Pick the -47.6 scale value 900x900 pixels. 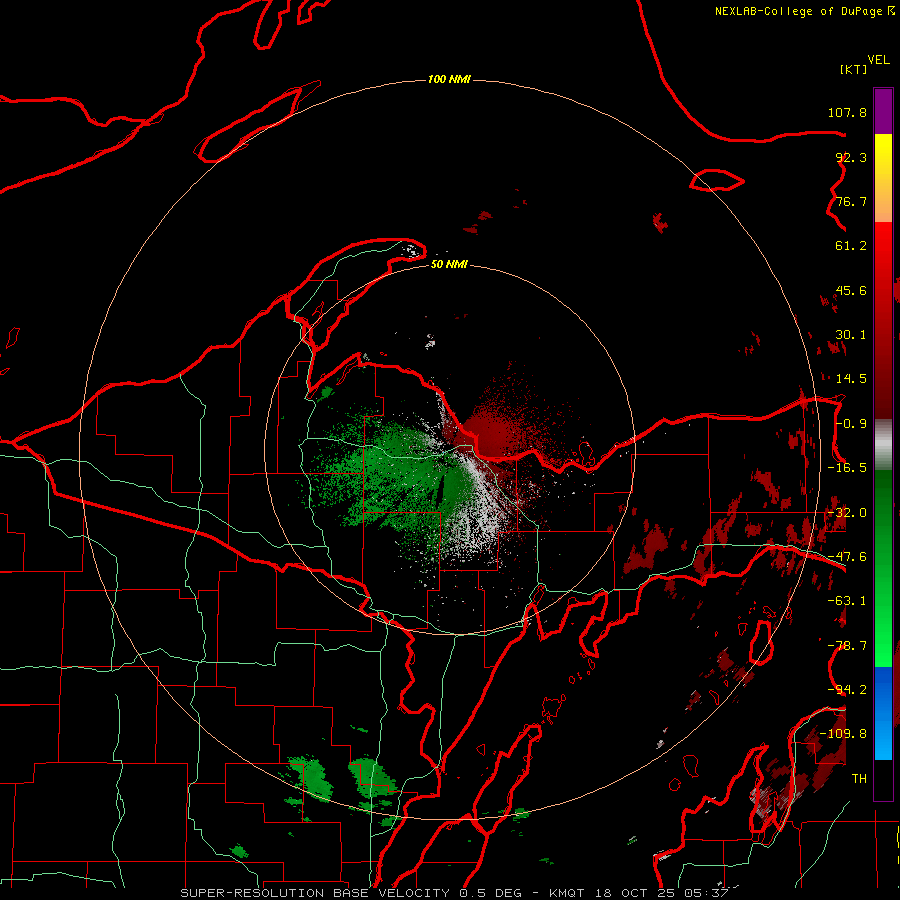pyautogui.click(x=847, y=557)
